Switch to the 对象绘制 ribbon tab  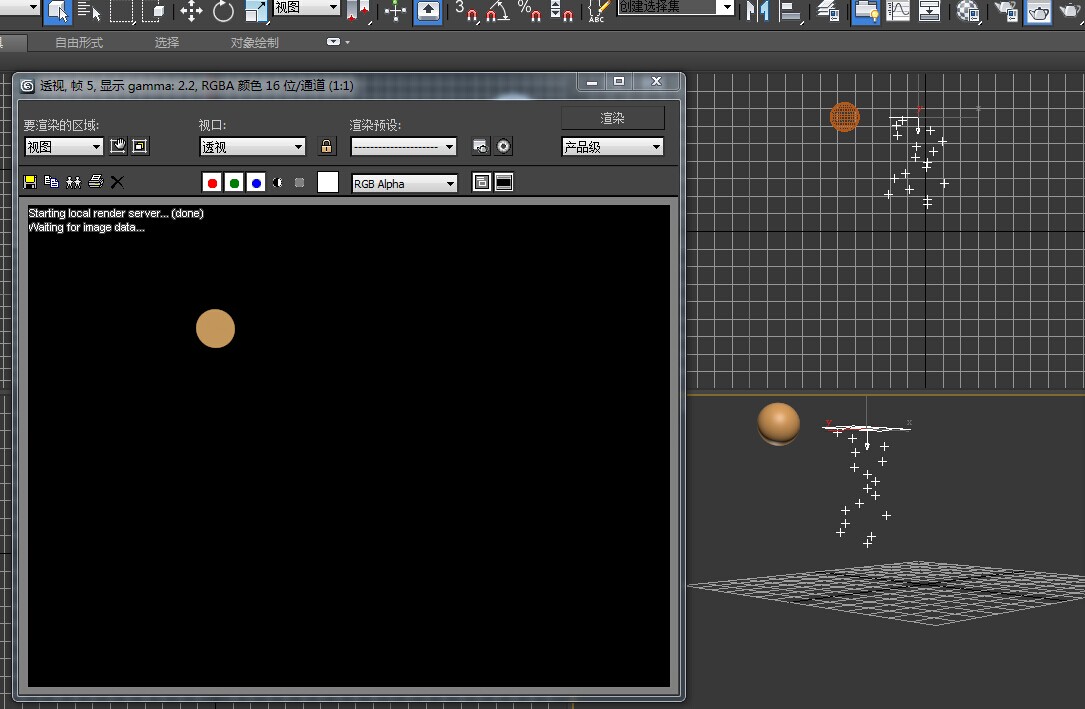point(255,43)
